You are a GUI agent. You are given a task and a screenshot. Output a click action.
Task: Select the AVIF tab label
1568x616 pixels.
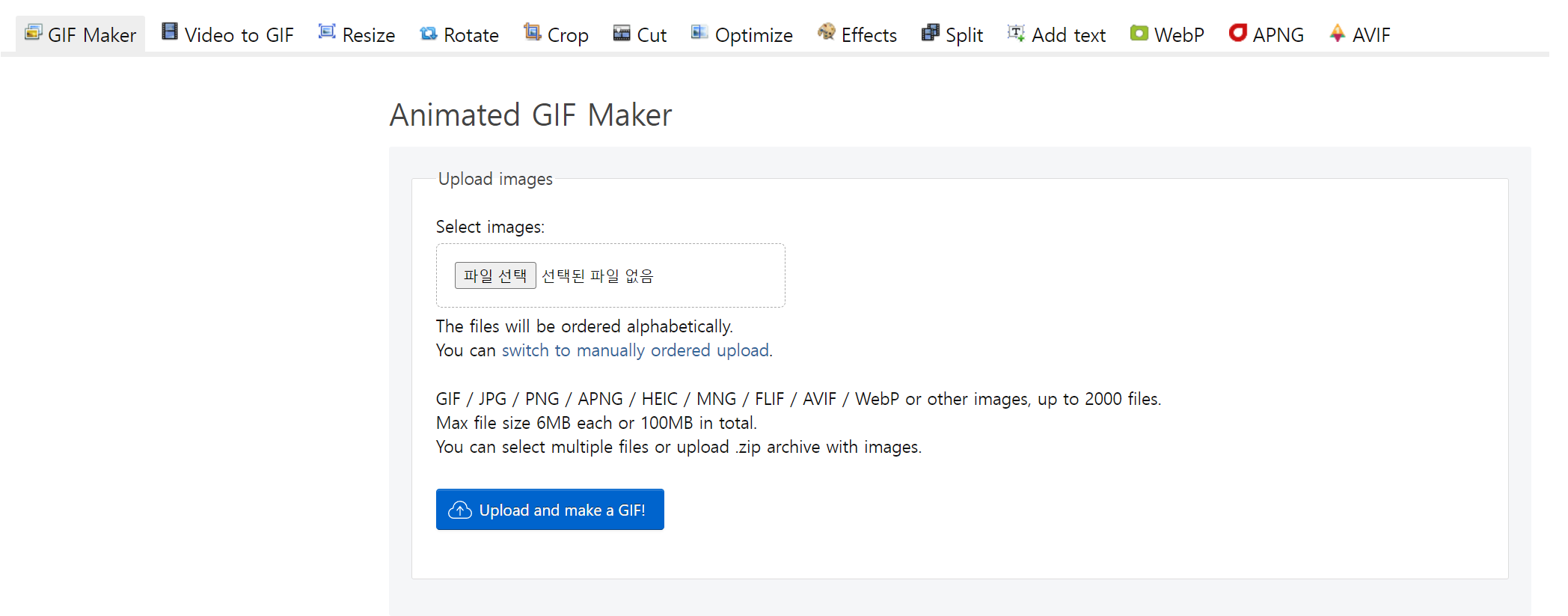pos(1371,35)
